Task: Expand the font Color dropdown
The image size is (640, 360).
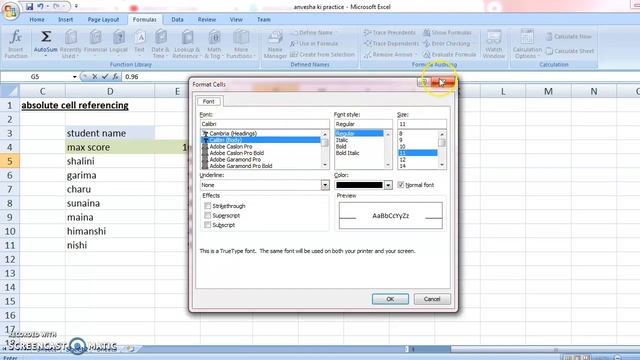Action: click(x=388, y=185)
